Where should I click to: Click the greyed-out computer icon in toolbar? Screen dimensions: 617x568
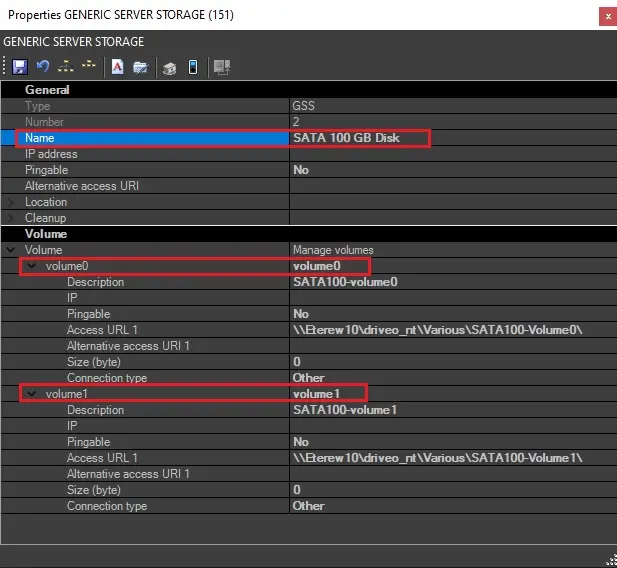[222, 67]
